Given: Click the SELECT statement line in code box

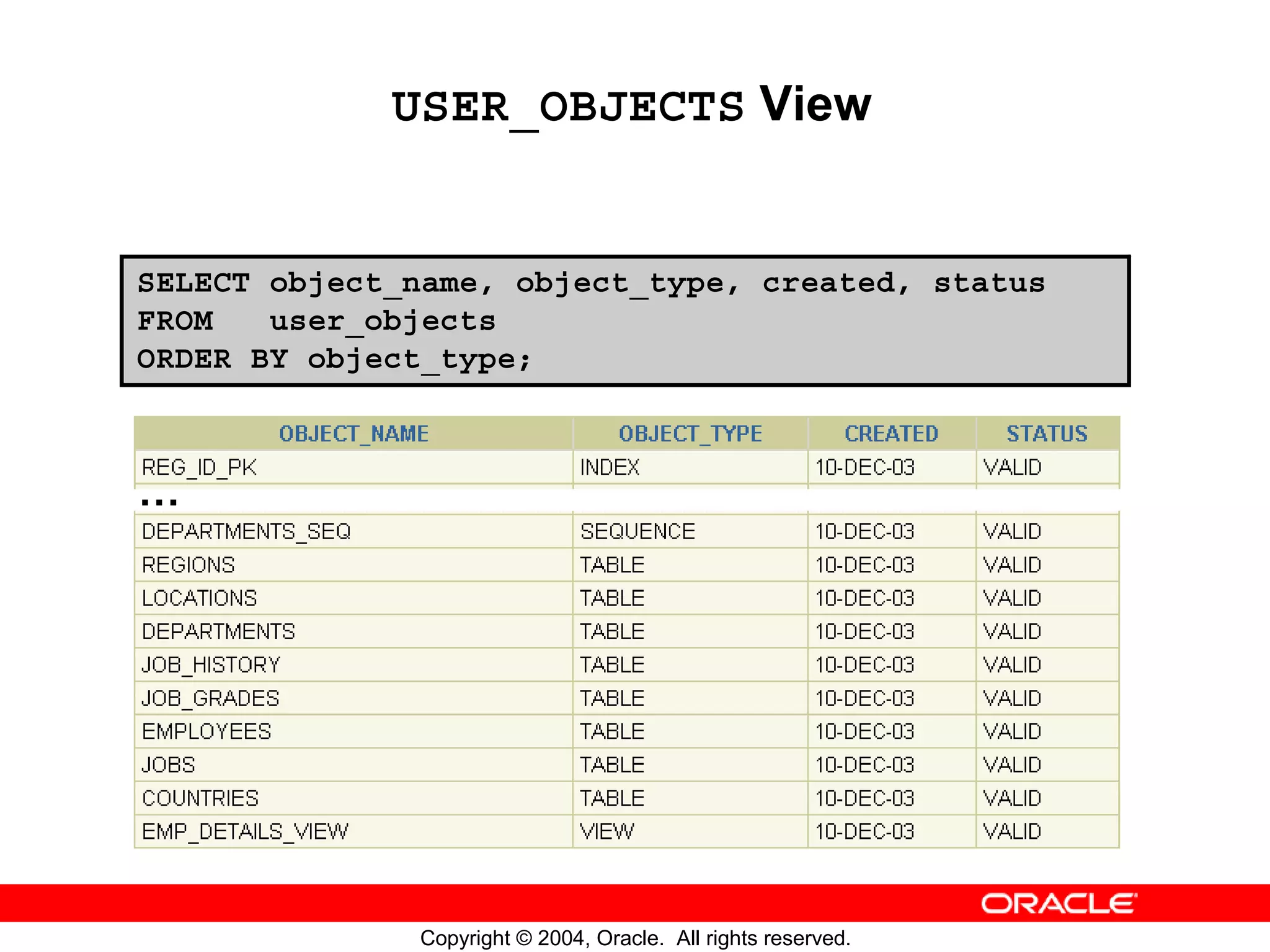Looking at the screenshot, I should click(x=590, y=284).
